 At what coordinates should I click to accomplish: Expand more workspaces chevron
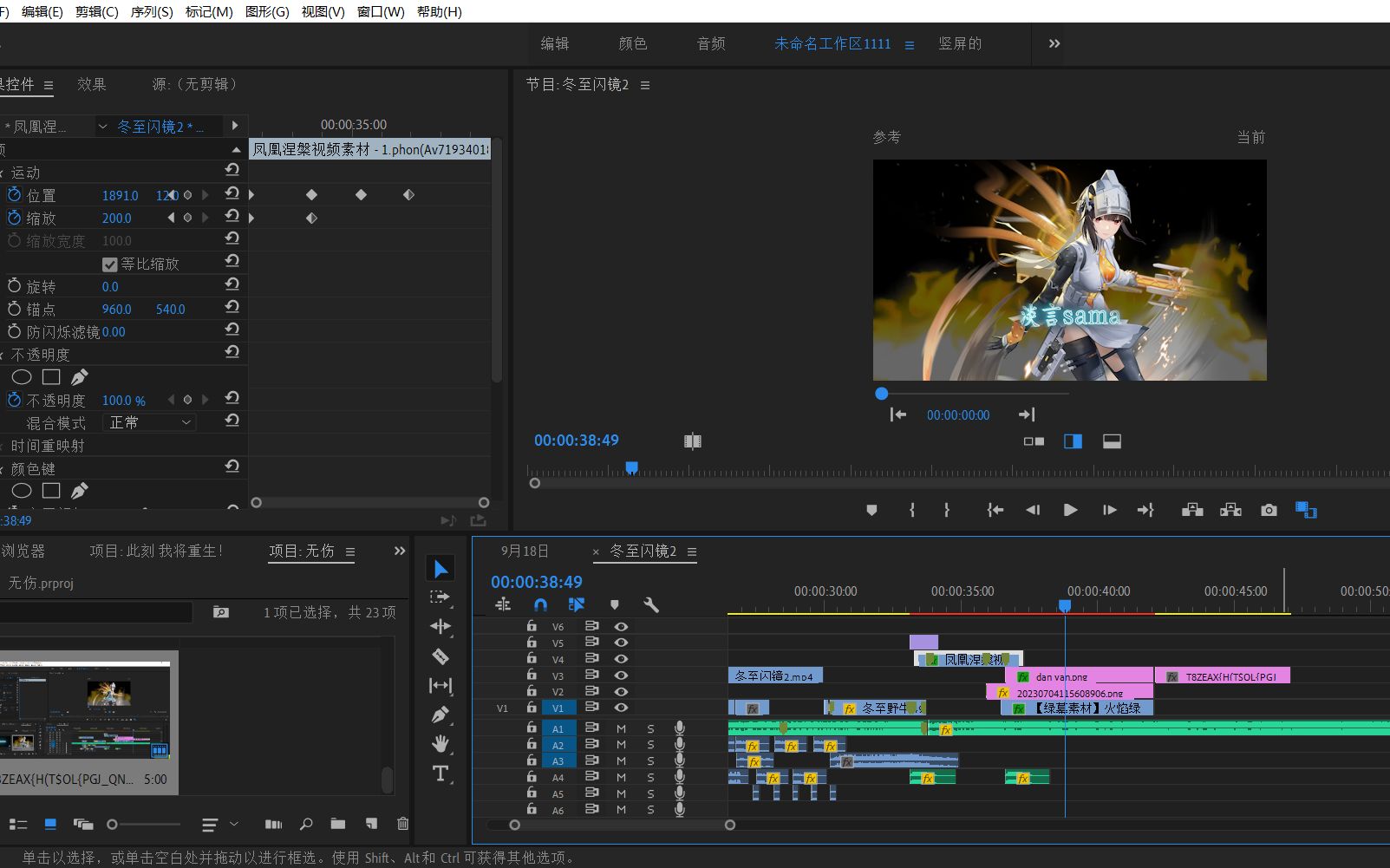tap(1054, 43)
